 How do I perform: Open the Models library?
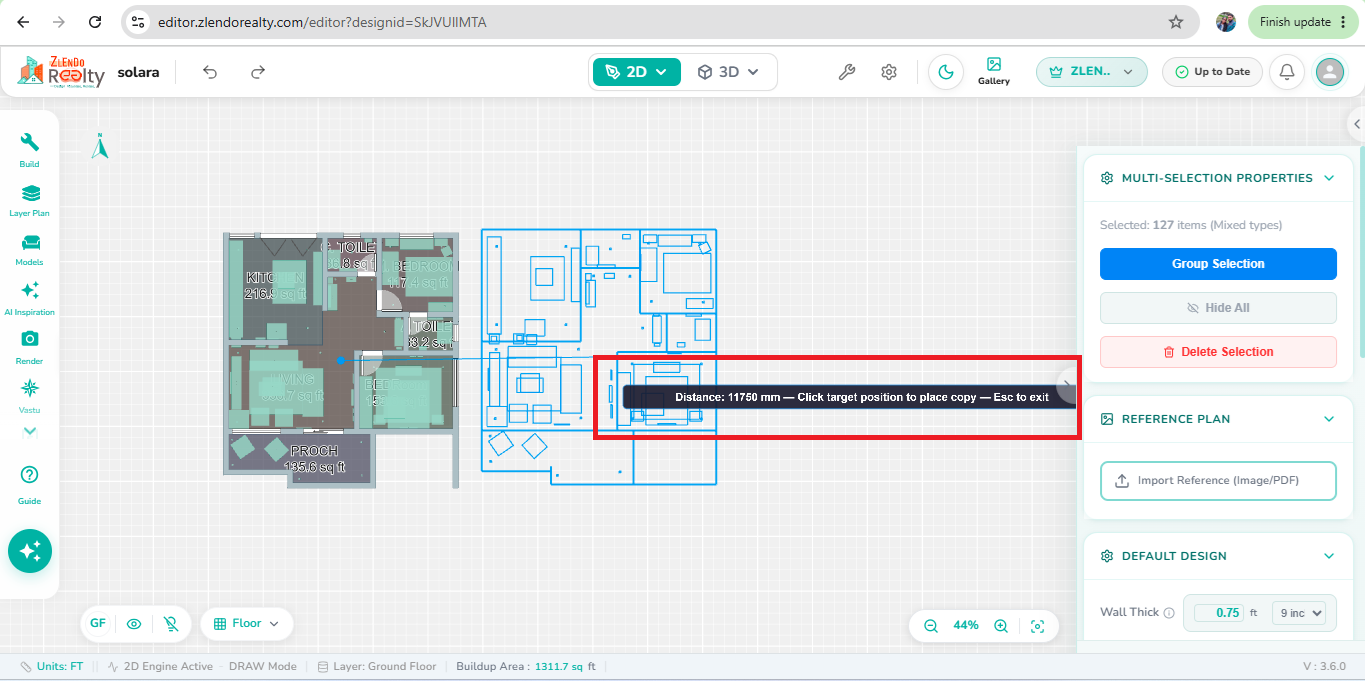tap(30, 250)
